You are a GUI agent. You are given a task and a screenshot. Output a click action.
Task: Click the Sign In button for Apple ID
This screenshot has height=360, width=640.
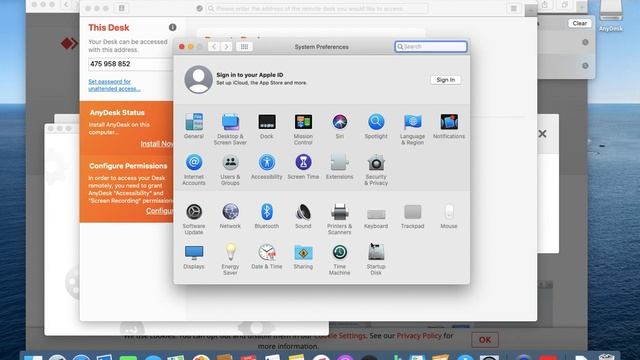pos(445,80)
